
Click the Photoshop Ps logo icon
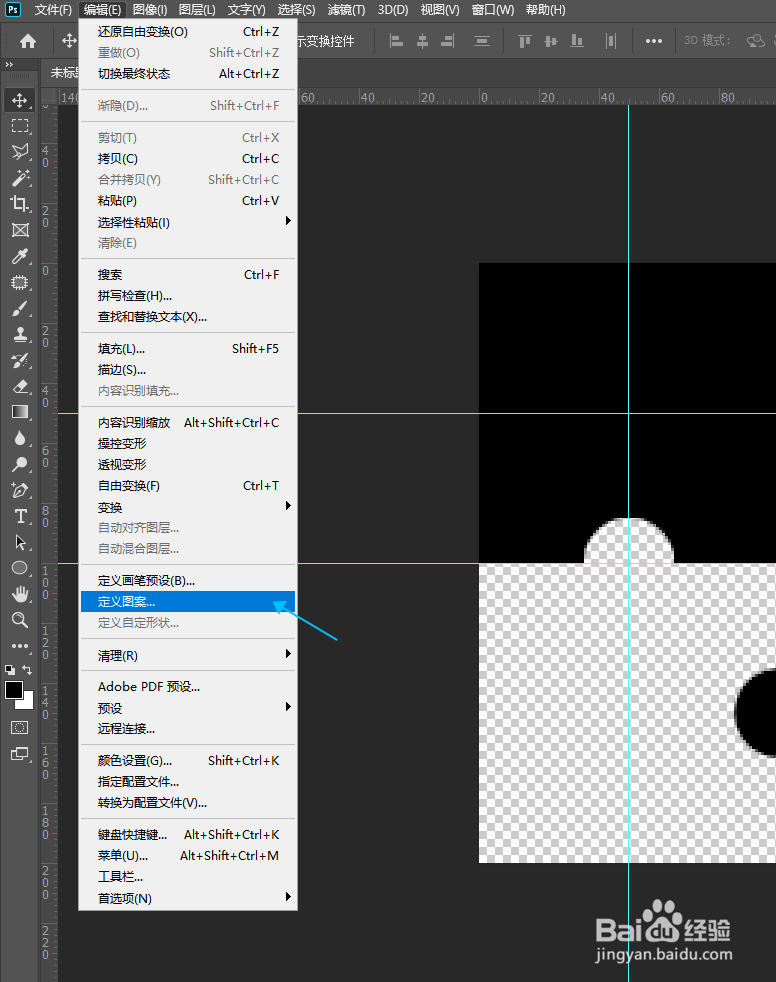coord(13,9)
